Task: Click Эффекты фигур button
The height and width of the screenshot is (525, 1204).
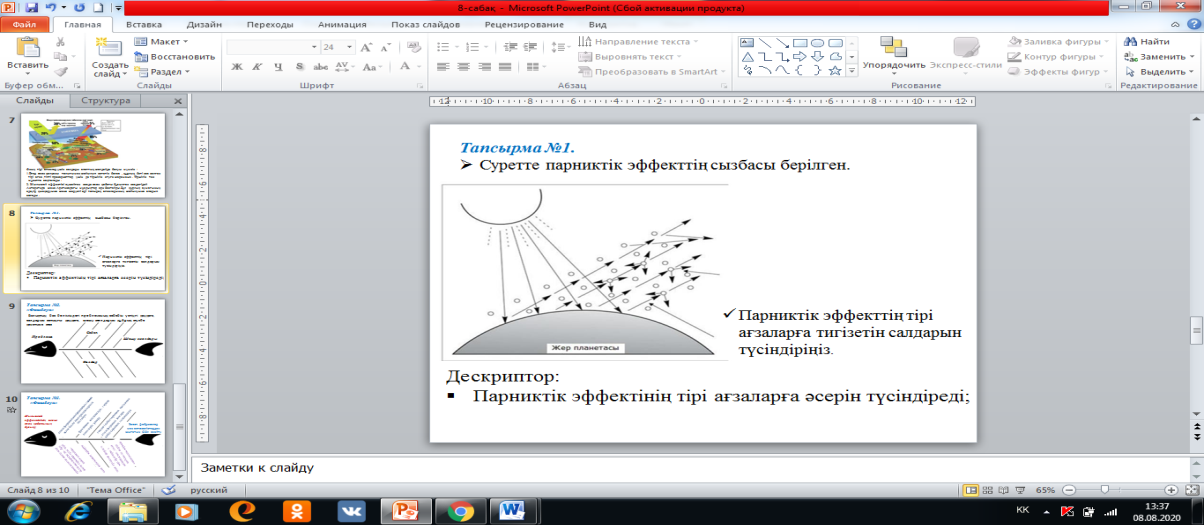Action: [1059, 72]
